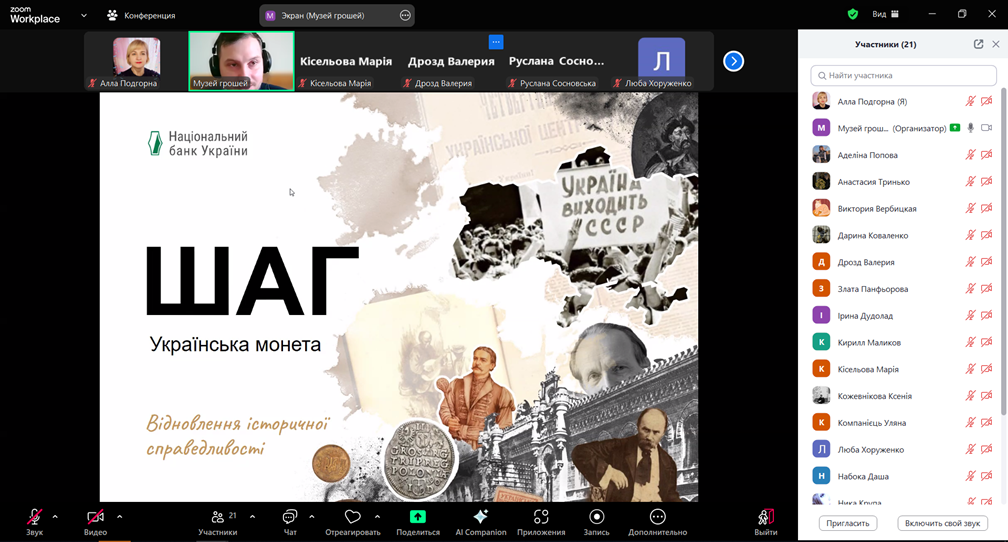Pop out the Участники panel
1008x542 pixels.
click(978, 44)
